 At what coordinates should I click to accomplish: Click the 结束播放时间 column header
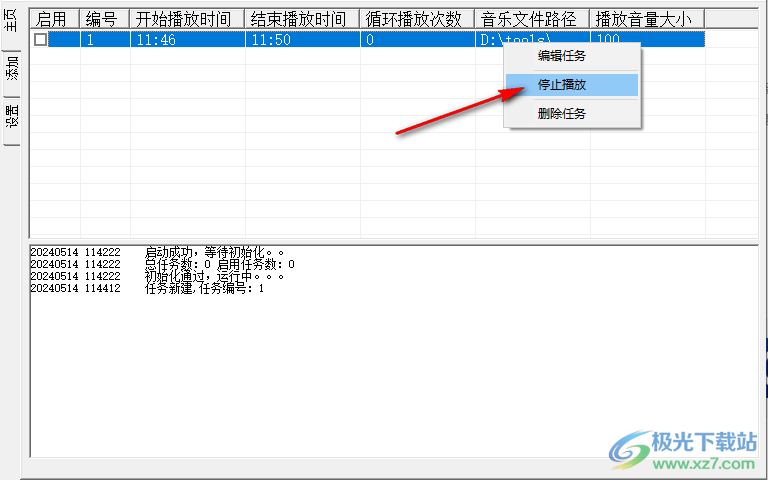[x=302, y=18]
